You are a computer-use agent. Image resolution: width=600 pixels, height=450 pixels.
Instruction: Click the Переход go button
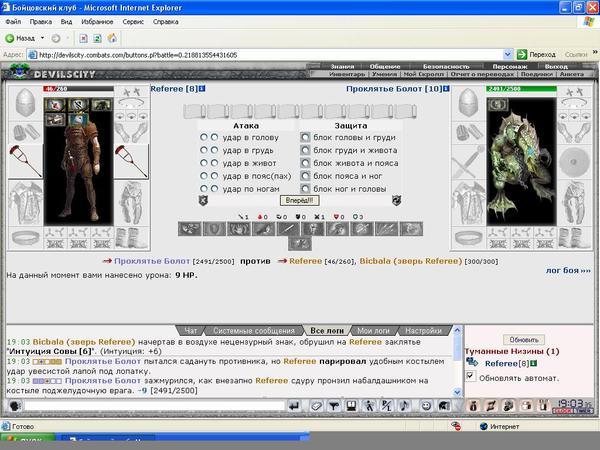coord(536,55)
